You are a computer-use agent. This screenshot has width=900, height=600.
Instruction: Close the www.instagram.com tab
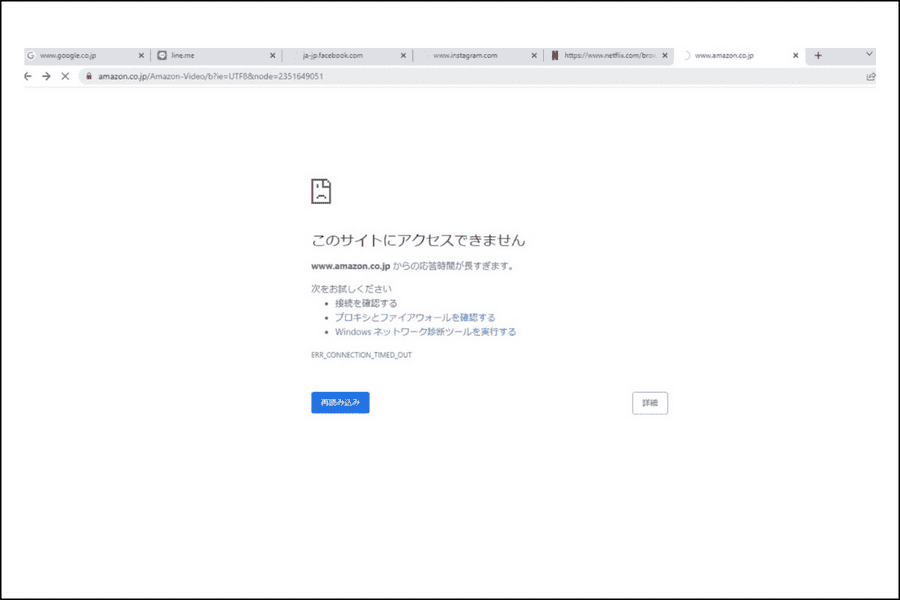pyautogui.click(x=534, y=56)
